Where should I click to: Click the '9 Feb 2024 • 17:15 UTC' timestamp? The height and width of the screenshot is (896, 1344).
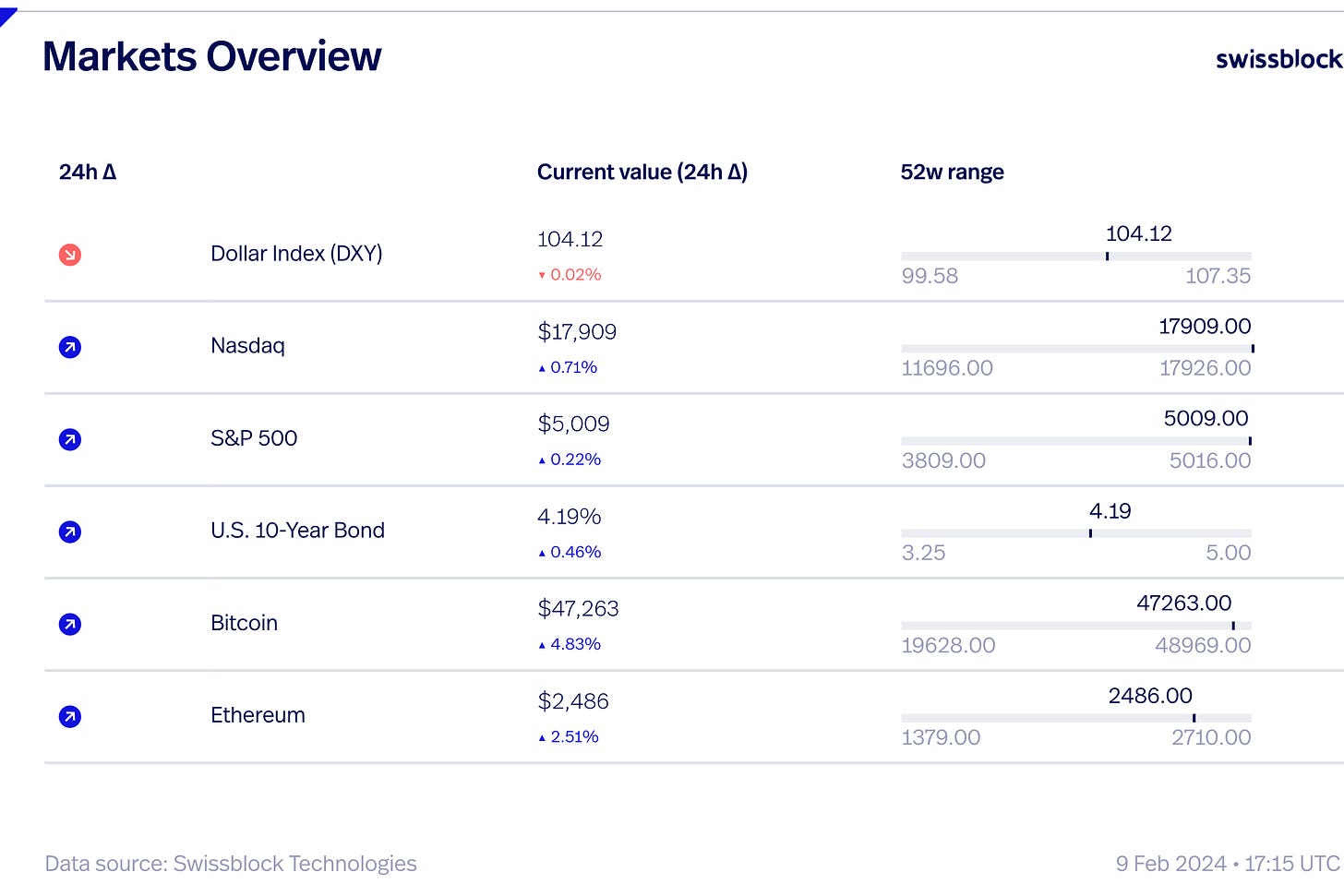(x=1229, y=864)
